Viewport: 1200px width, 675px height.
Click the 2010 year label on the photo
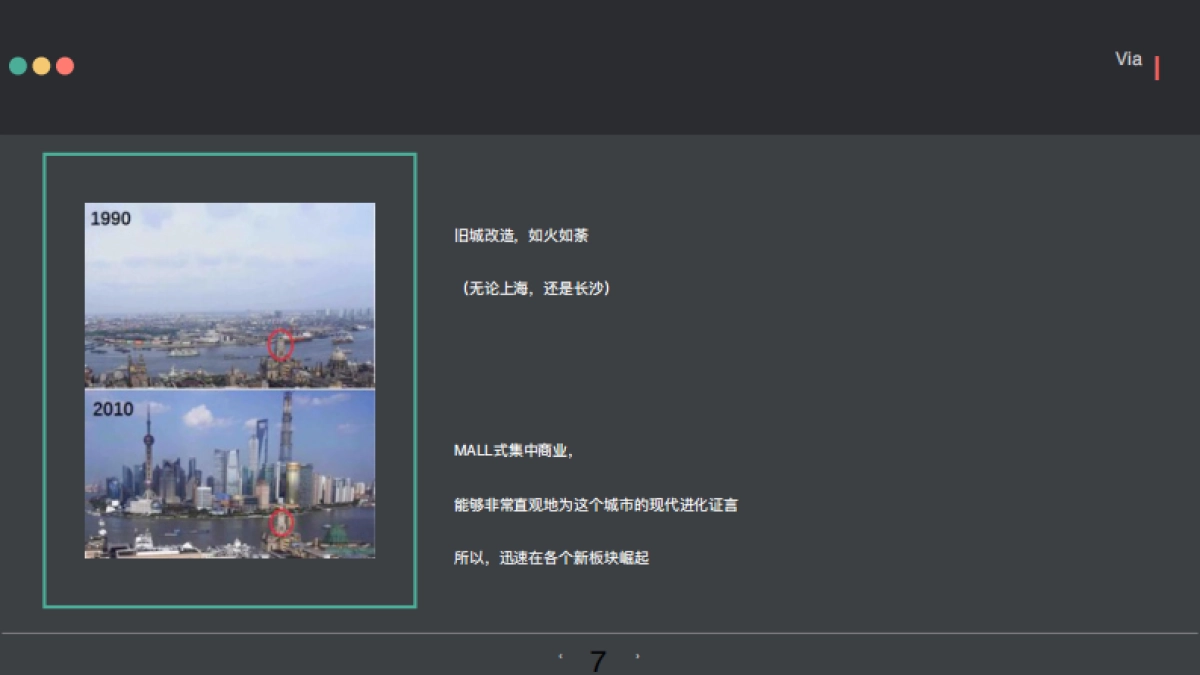112,409
